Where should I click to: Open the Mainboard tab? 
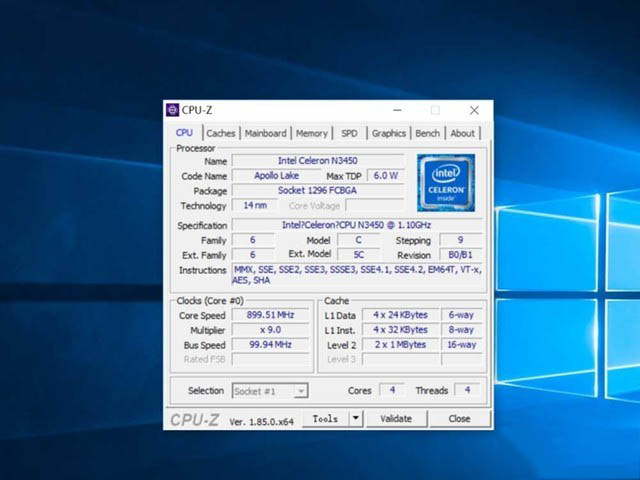[265, 133]
